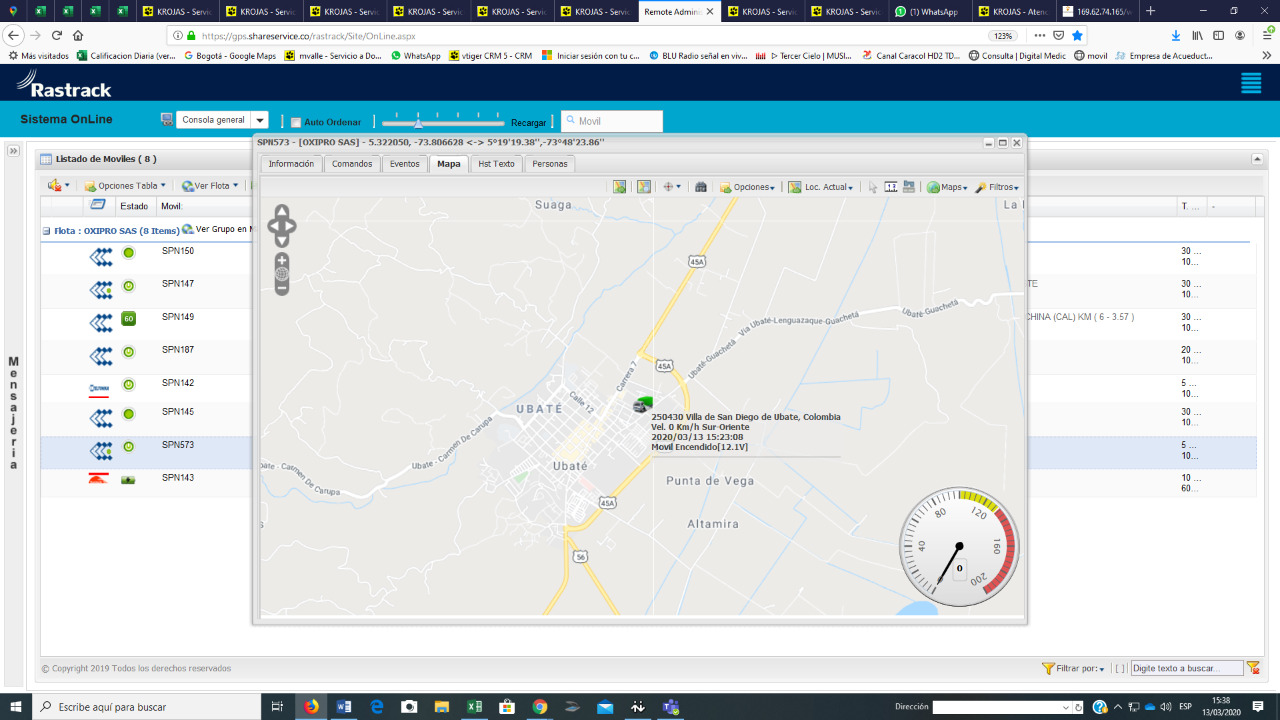Bookmark this page with the star

pyautogui.click(x=1077, y=35)
